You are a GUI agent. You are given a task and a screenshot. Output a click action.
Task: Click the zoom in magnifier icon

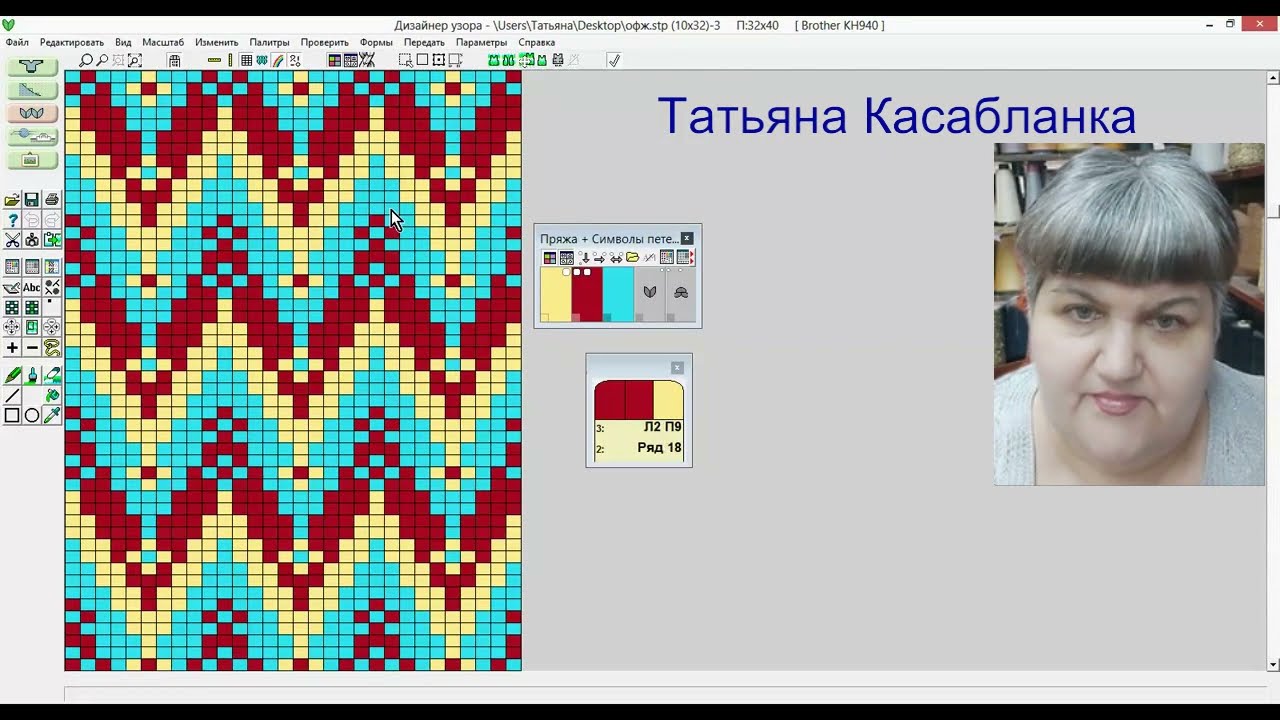coord(86,60)
